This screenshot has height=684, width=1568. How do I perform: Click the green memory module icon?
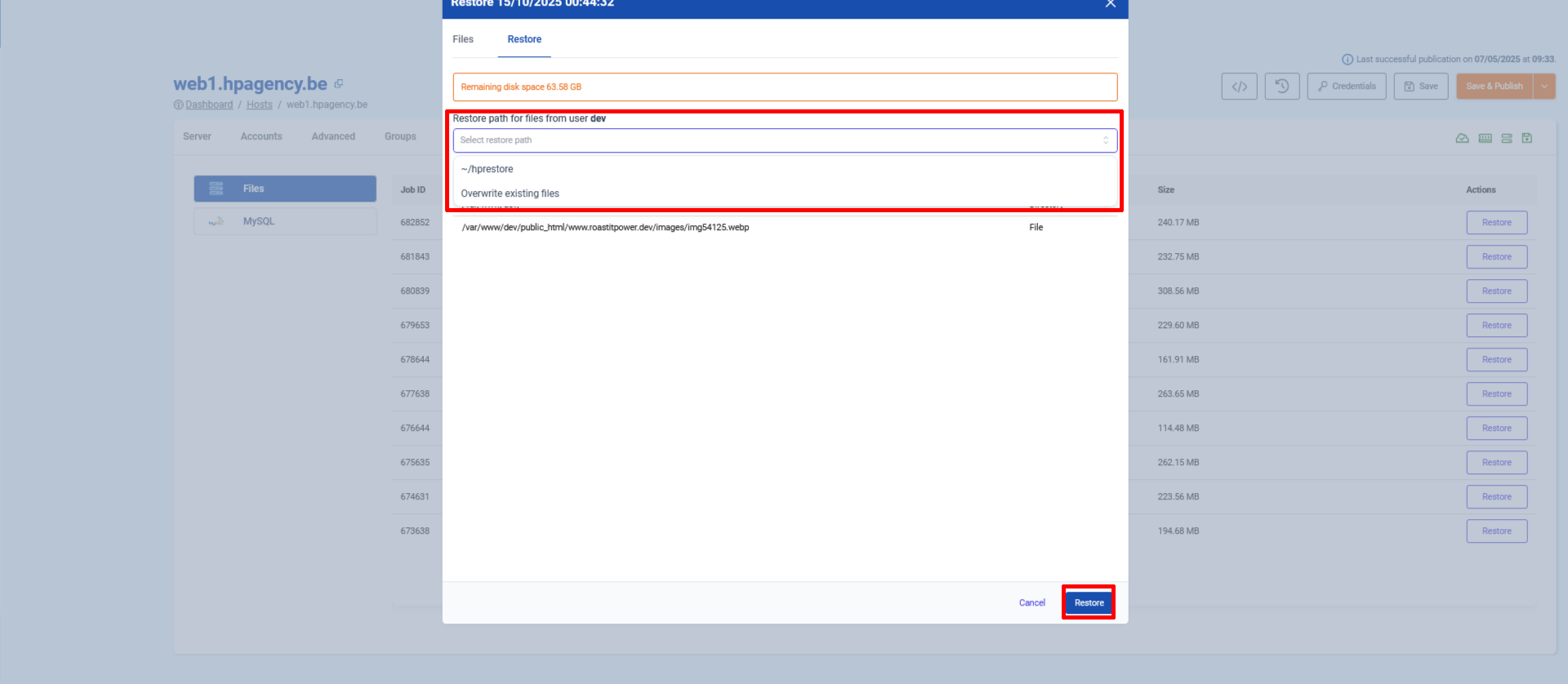1485,138
